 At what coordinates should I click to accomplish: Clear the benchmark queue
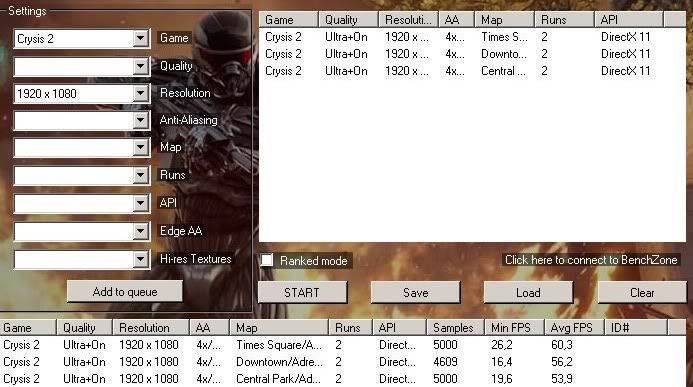(642, 292)
